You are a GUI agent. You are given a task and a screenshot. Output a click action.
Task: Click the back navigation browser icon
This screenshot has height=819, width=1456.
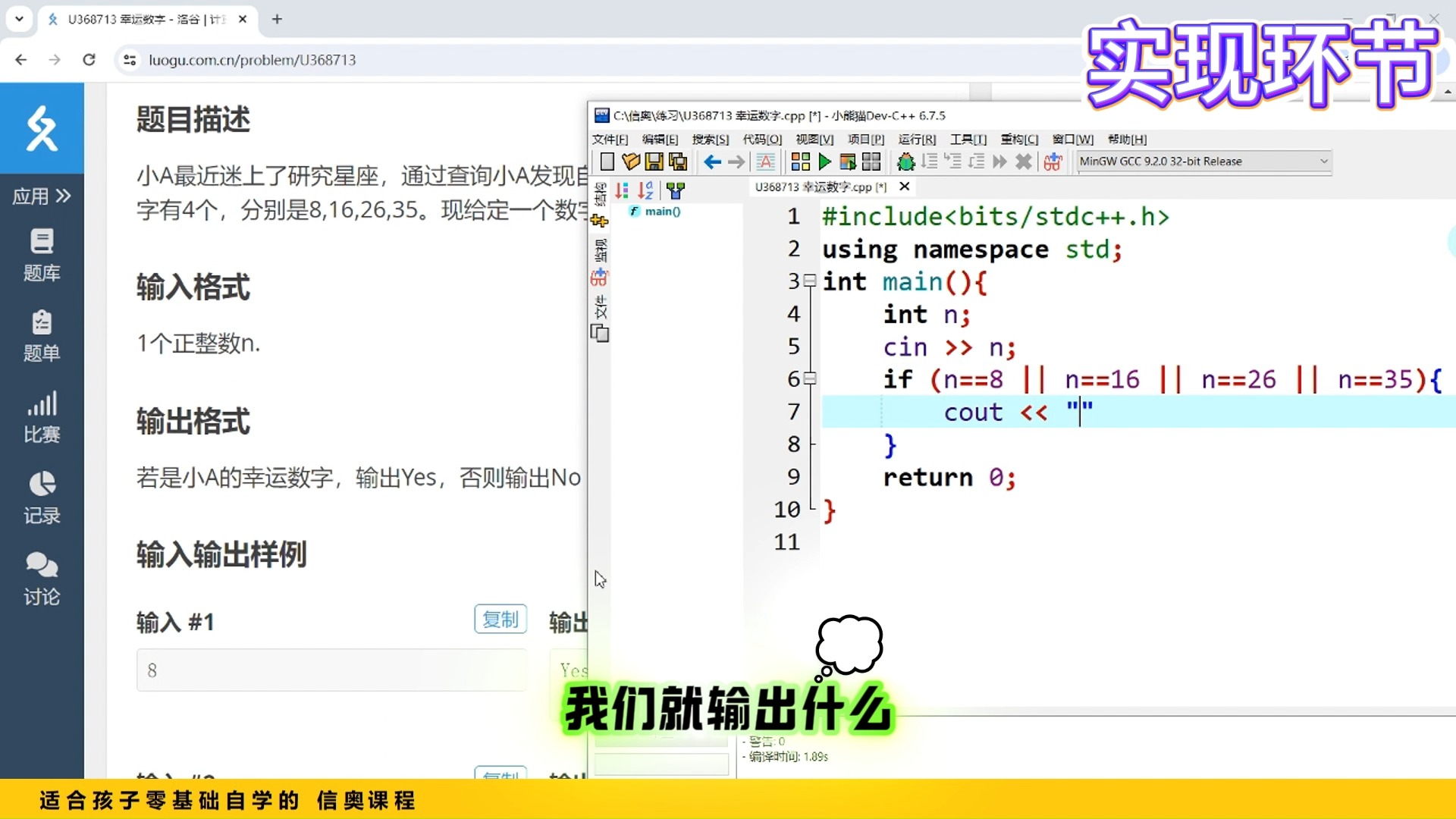[x=22, y=59]
